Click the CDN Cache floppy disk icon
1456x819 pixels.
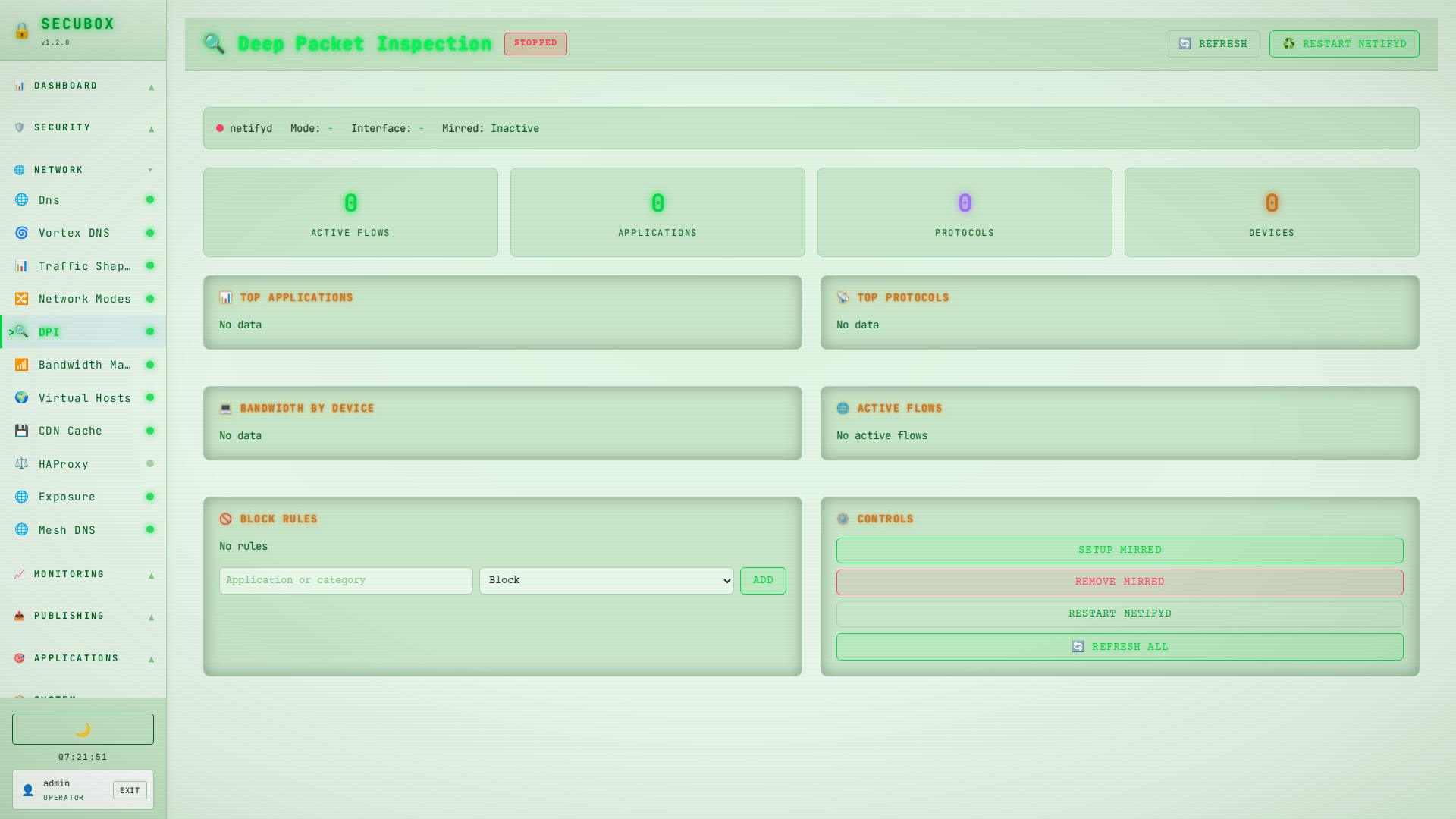point(21,431)
